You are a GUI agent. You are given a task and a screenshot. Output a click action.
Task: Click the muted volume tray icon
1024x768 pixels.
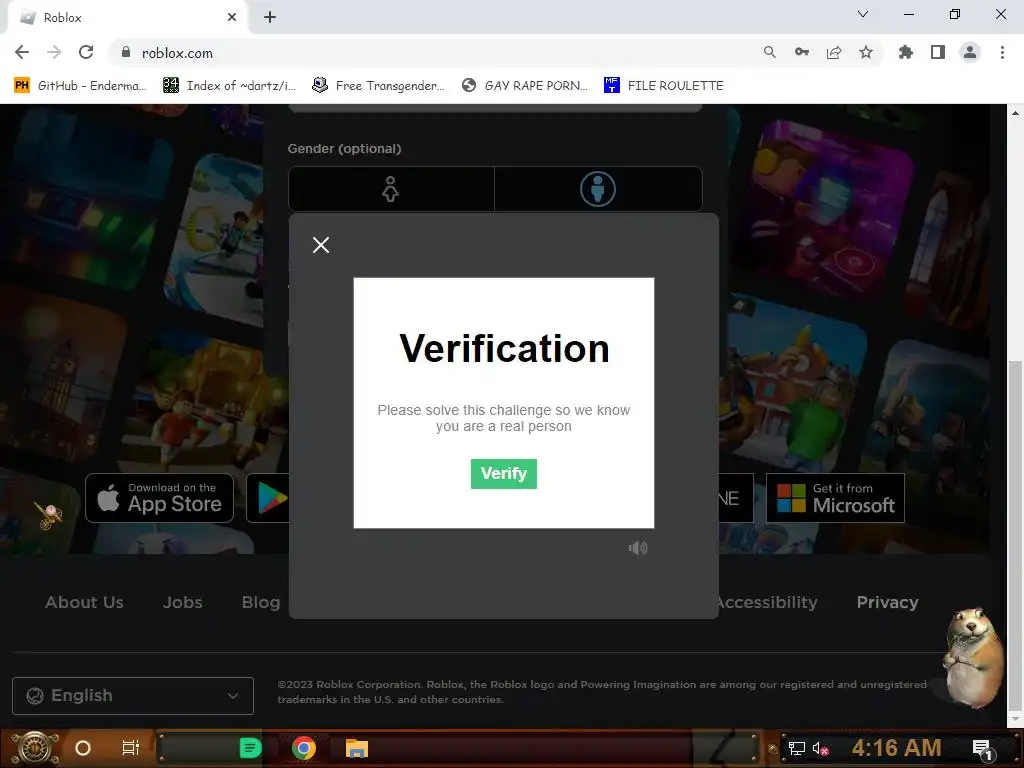(x=820, y=748)
